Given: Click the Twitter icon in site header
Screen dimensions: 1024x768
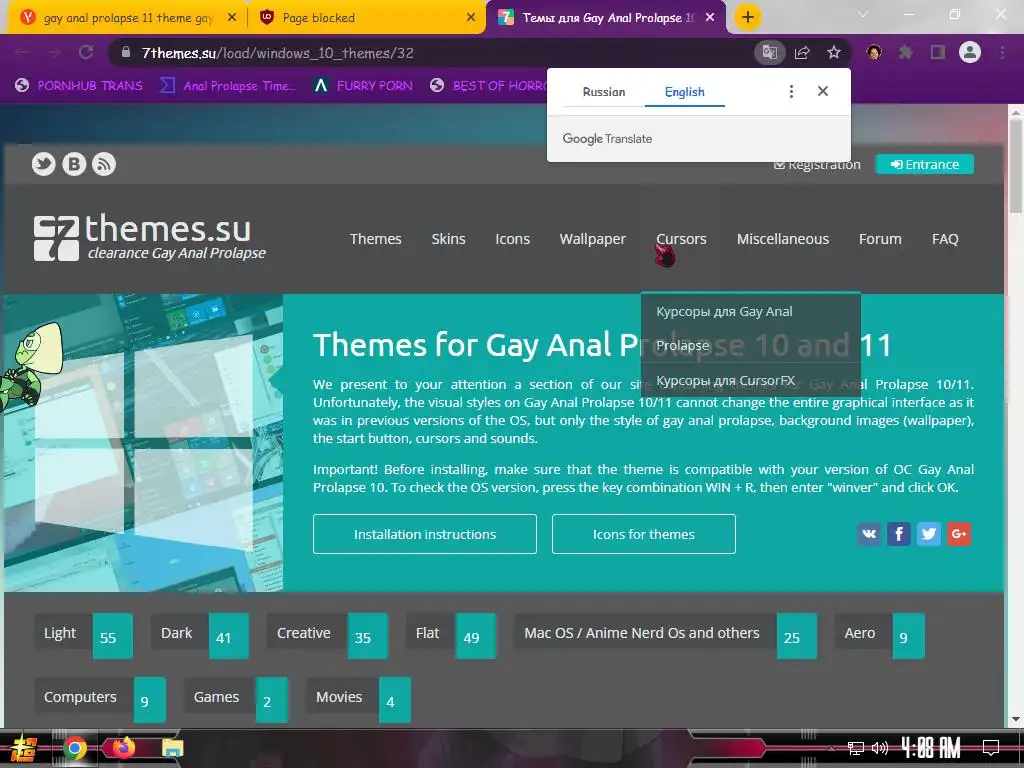Looking at the screenshot, I should 44,164.
